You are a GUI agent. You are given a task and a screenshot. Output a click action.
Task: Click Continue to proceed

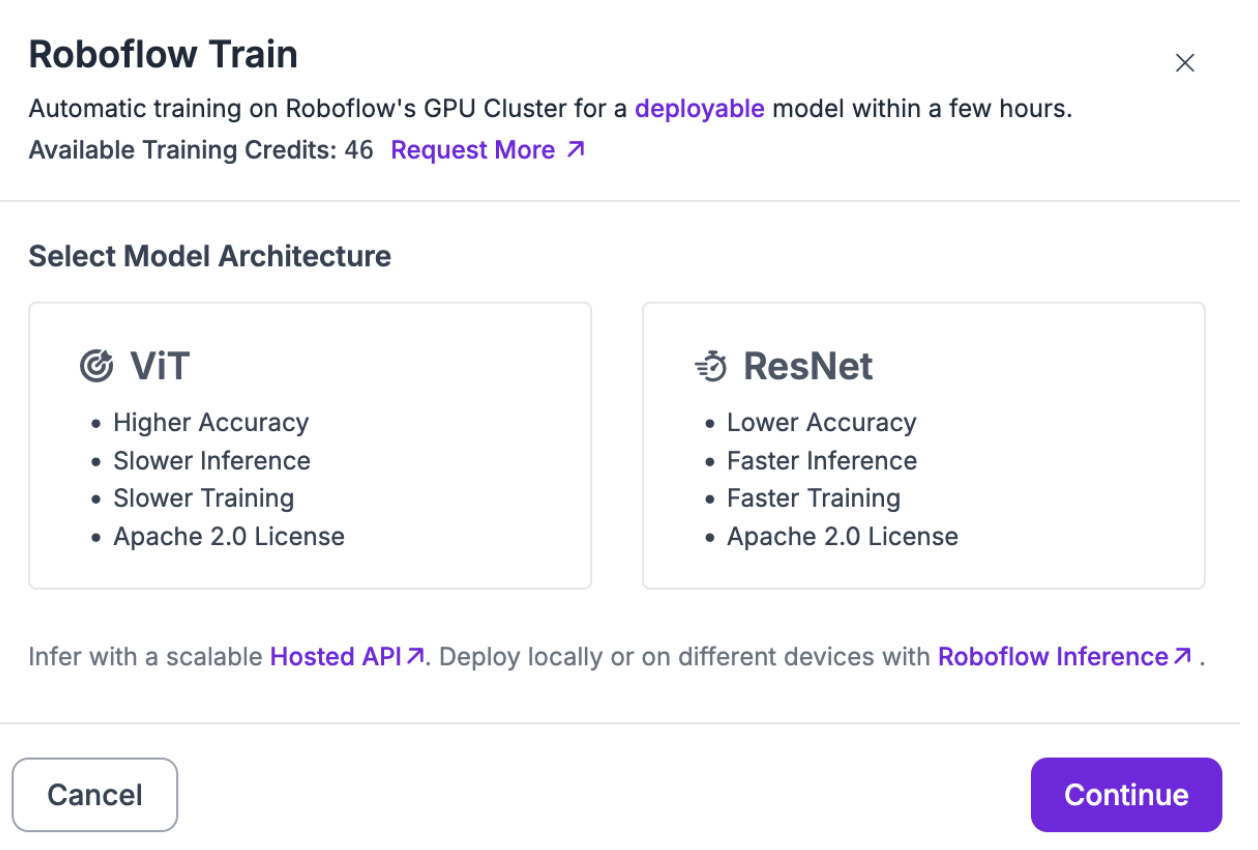[1126, 795]
